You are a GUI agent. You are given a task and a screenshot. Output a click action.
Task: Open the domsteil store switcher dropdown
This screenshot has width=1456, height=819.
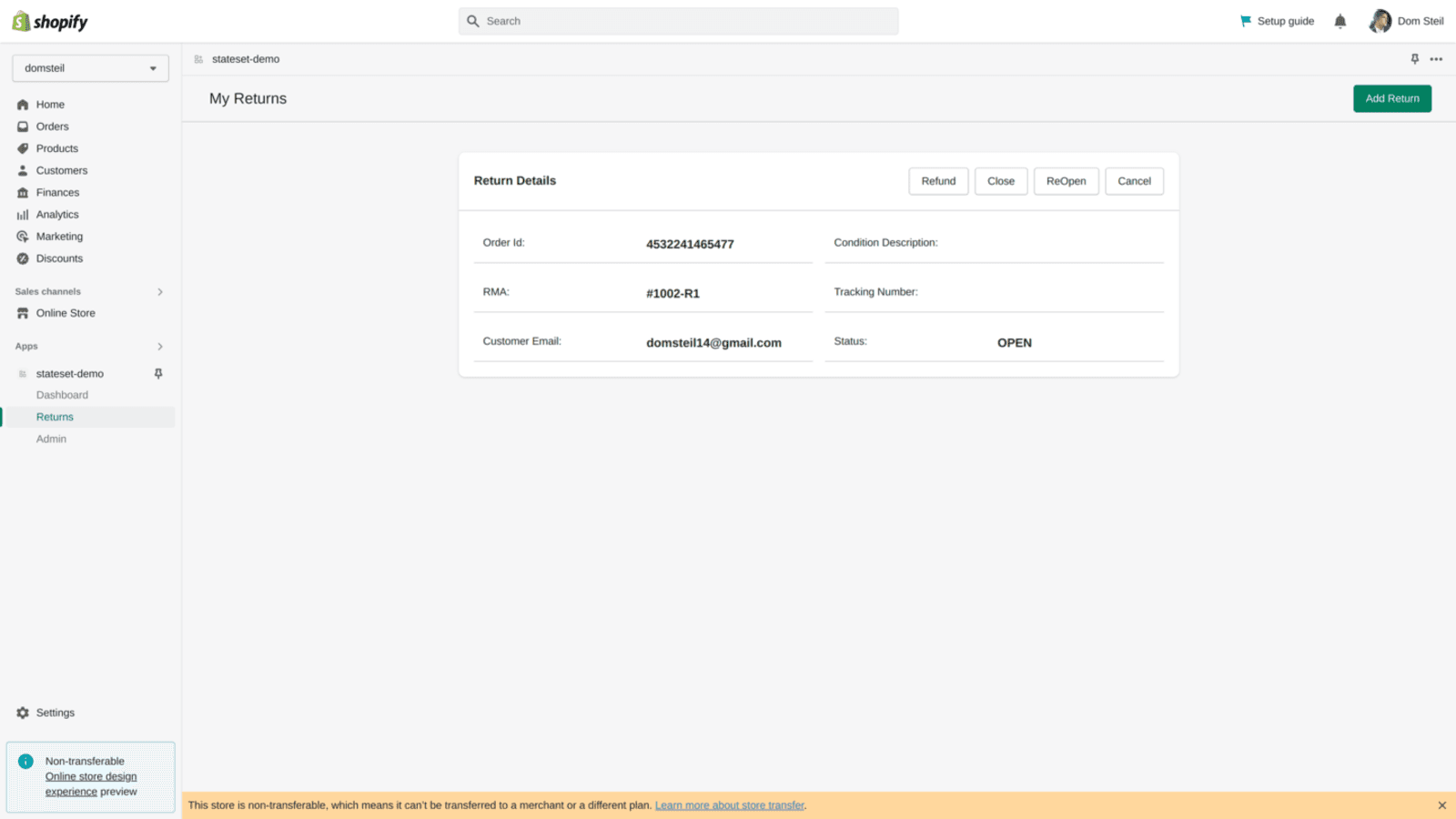[90, 68]
